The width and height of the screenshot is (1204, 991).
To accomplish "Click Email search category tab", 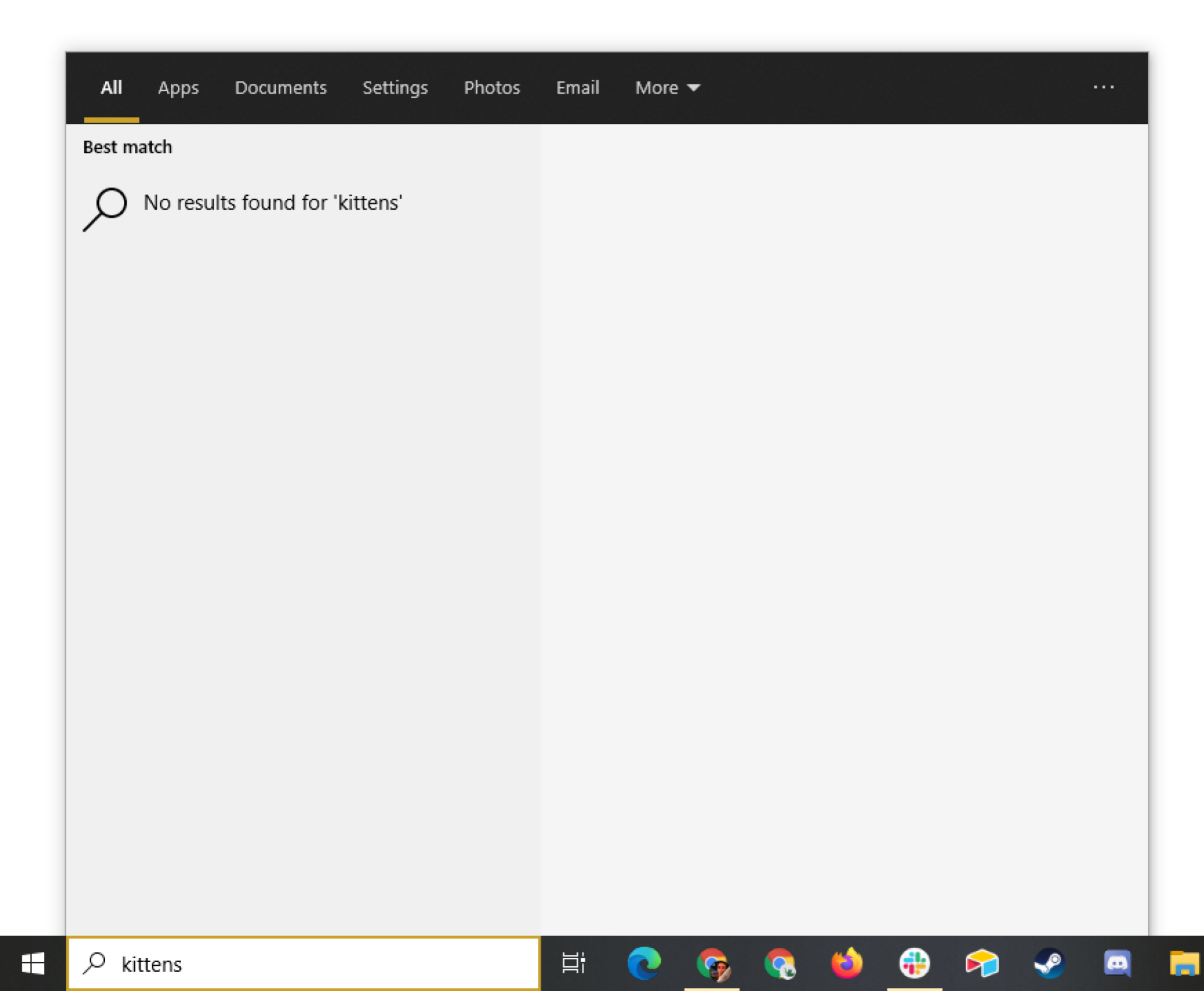I will click(x=577, y=88).
